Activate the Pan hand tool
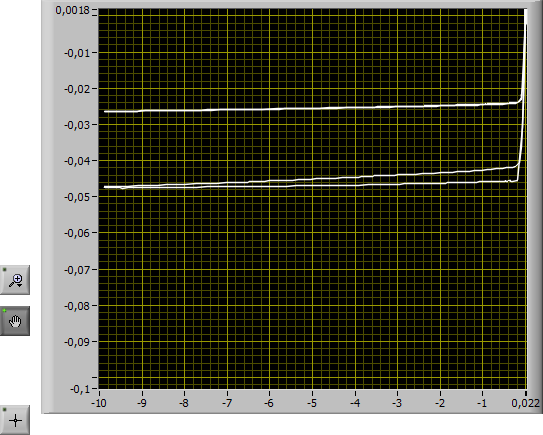The height and width of the screenshot is (435, 543). [x=15, y=321]
